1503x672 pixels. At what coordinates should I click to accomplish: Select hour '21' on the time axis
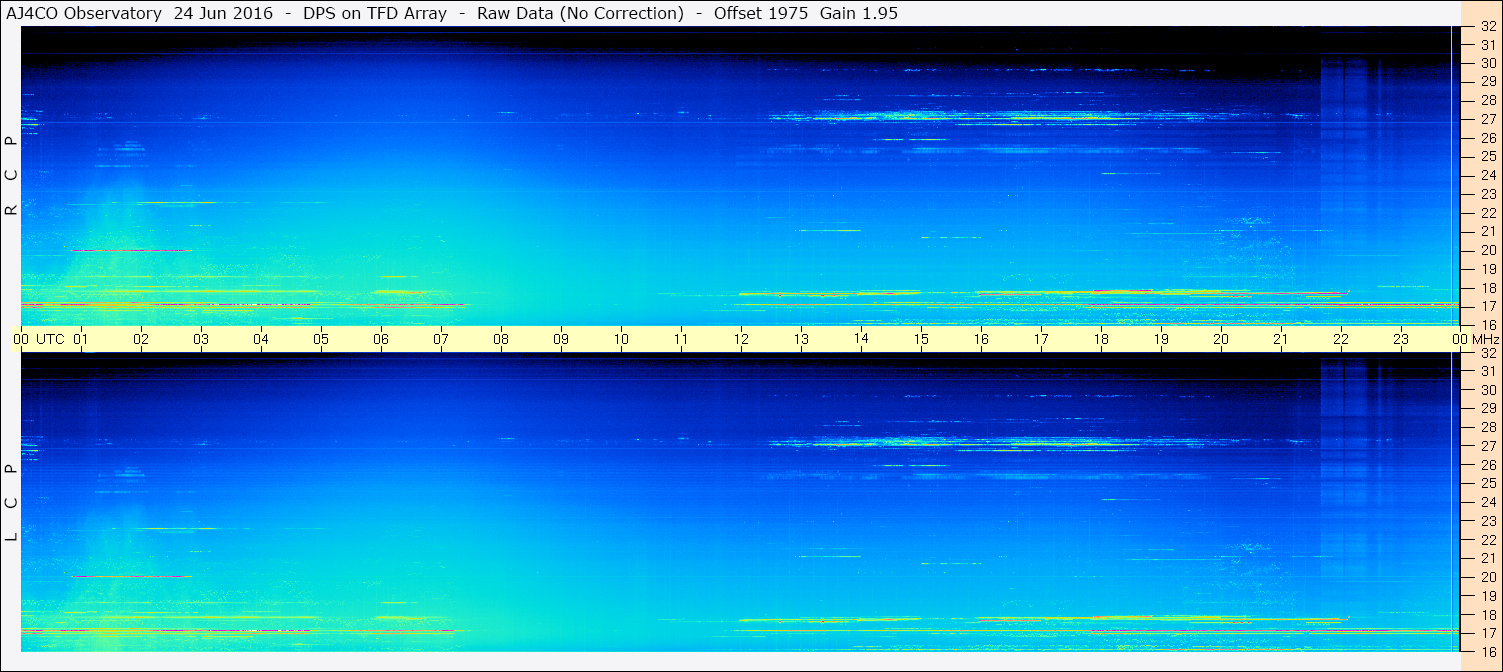(x=1281, y=339)
